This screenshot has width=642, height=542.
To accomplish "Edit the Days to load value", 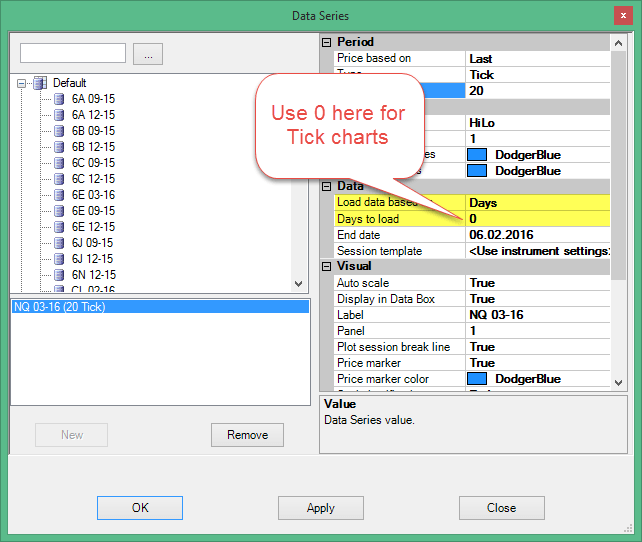I will (x=538, y=219).
